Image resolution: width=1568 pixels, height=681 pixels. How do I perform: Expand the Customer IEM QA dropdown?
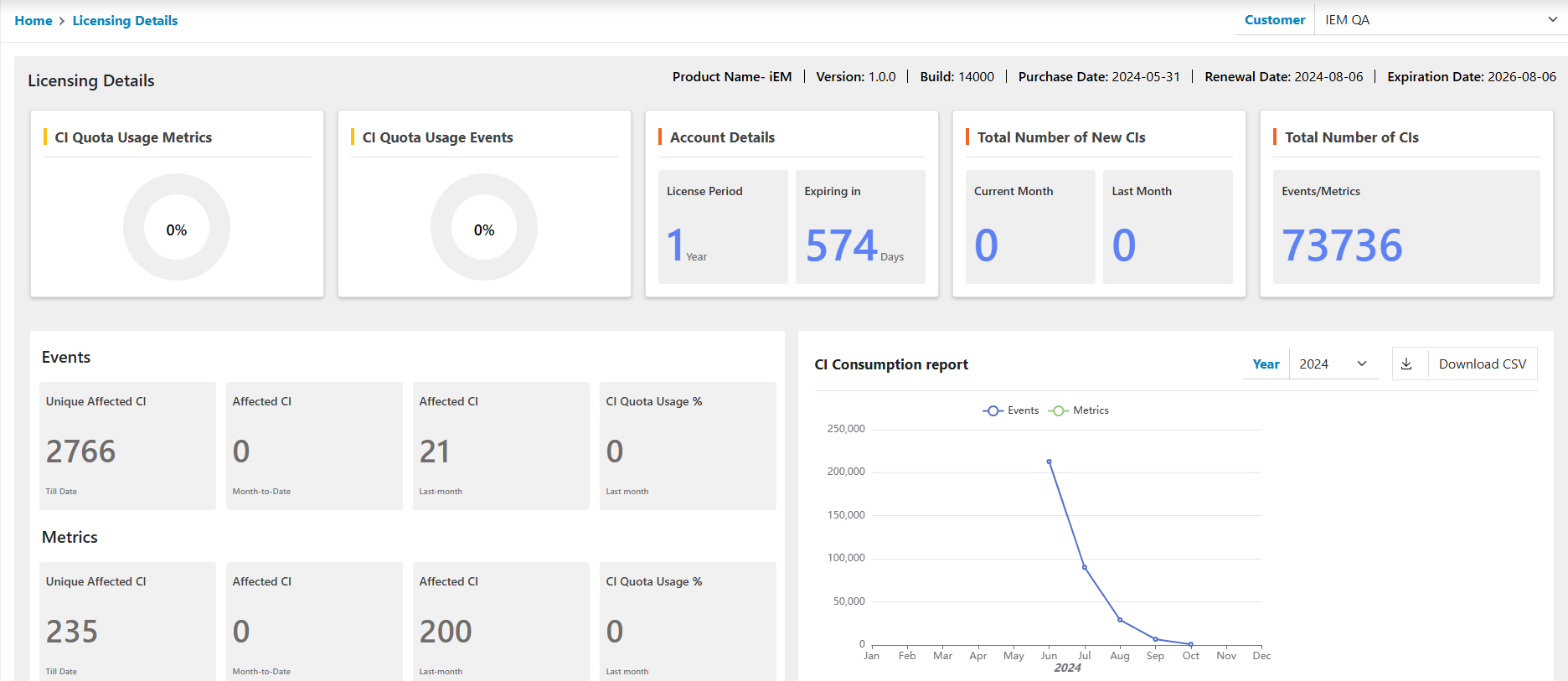(x=1436, y=20)
